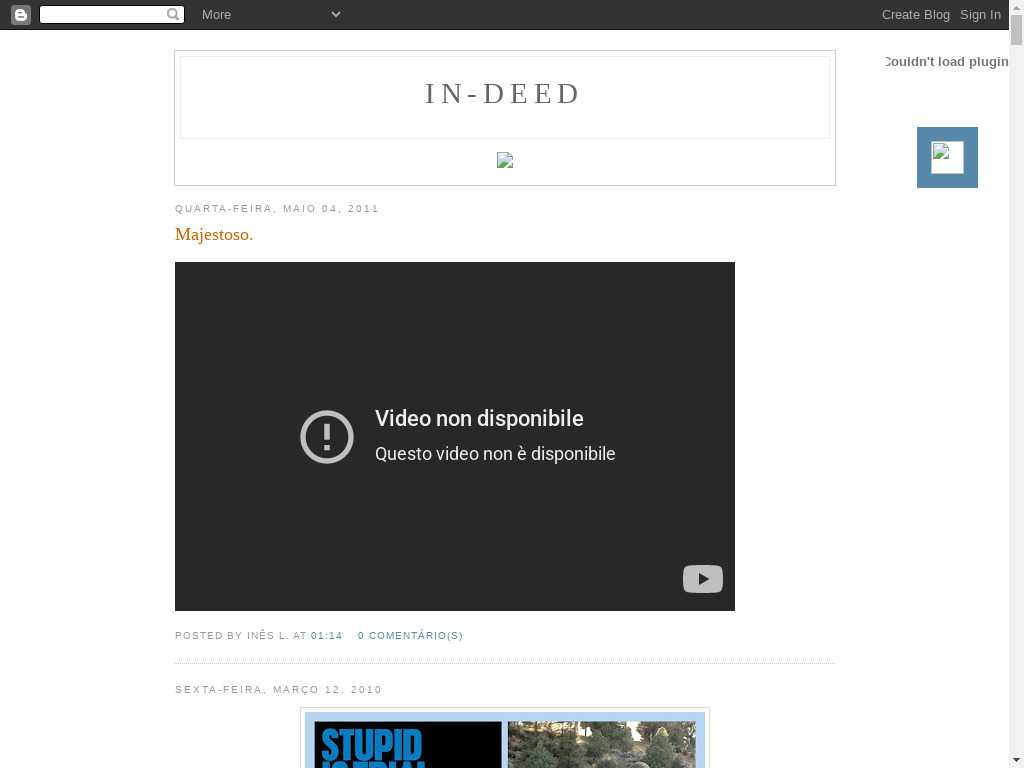Click the vertical scrollbar thumb
This screenshot has width=1024, height=768.
coord(1016,30)
